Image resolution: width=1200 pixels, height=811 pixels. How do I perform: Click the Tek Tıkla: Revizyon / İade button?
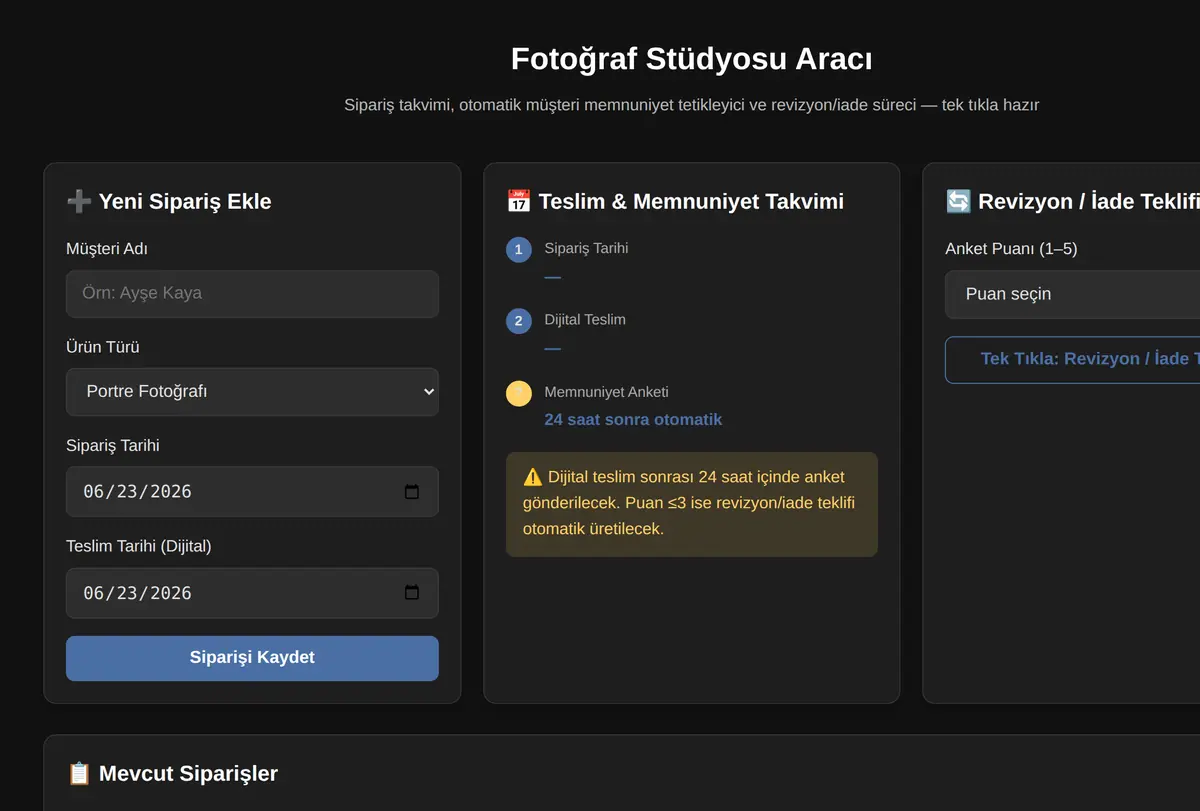point(1072,359)
